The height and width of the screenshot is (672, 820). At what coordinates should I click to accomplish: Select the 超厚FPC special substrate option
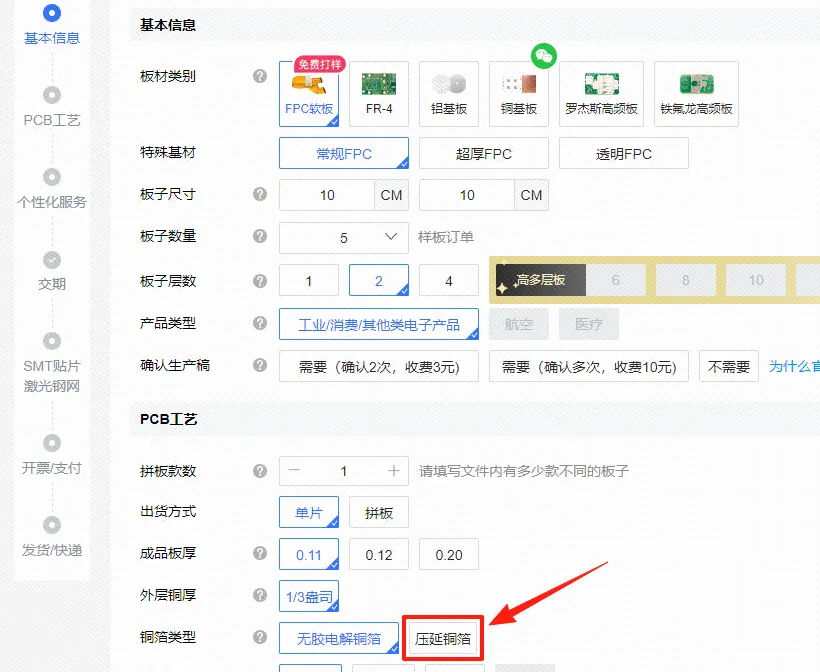(483, 153)
